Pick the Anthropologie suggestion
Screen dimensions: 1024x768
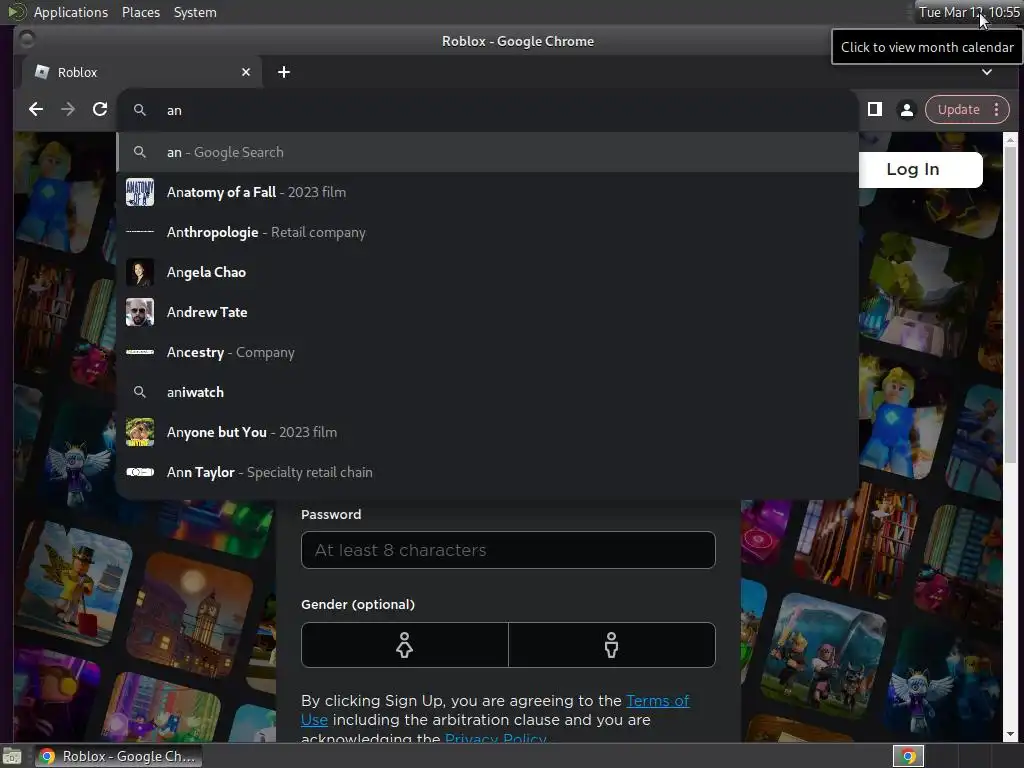487,232
